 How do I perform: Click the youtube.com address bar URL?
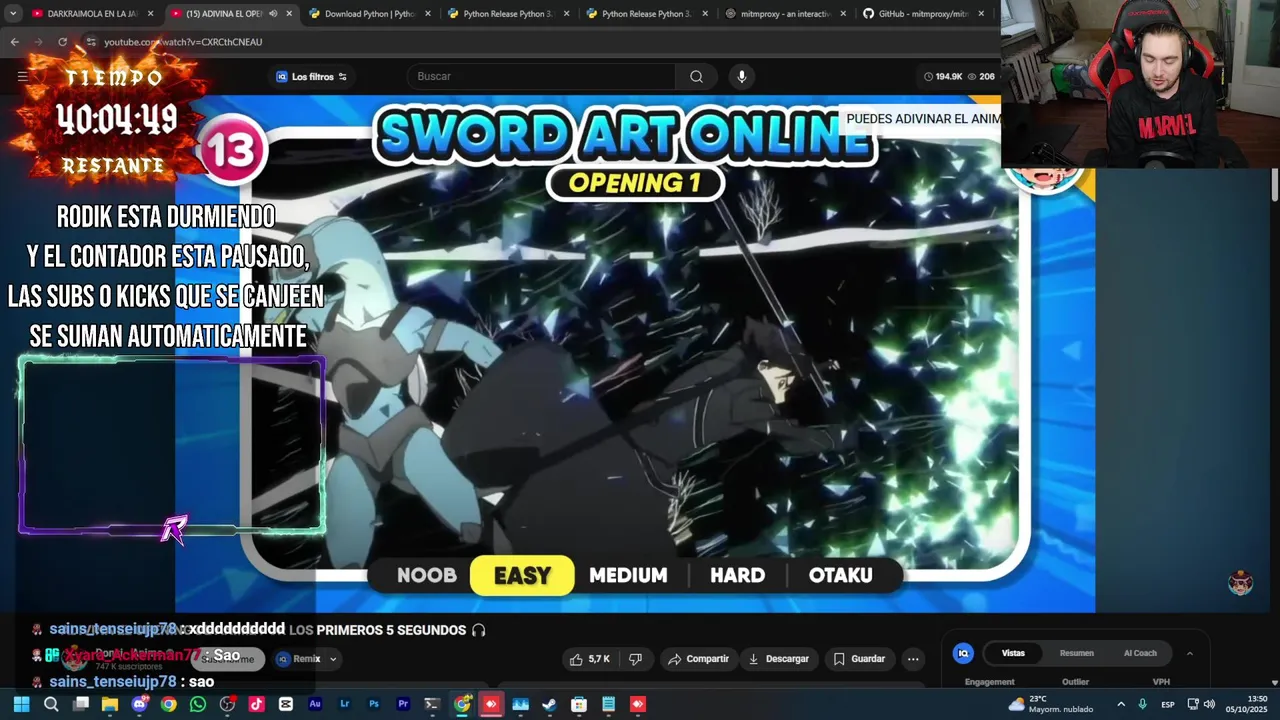[x=183, y=42]
